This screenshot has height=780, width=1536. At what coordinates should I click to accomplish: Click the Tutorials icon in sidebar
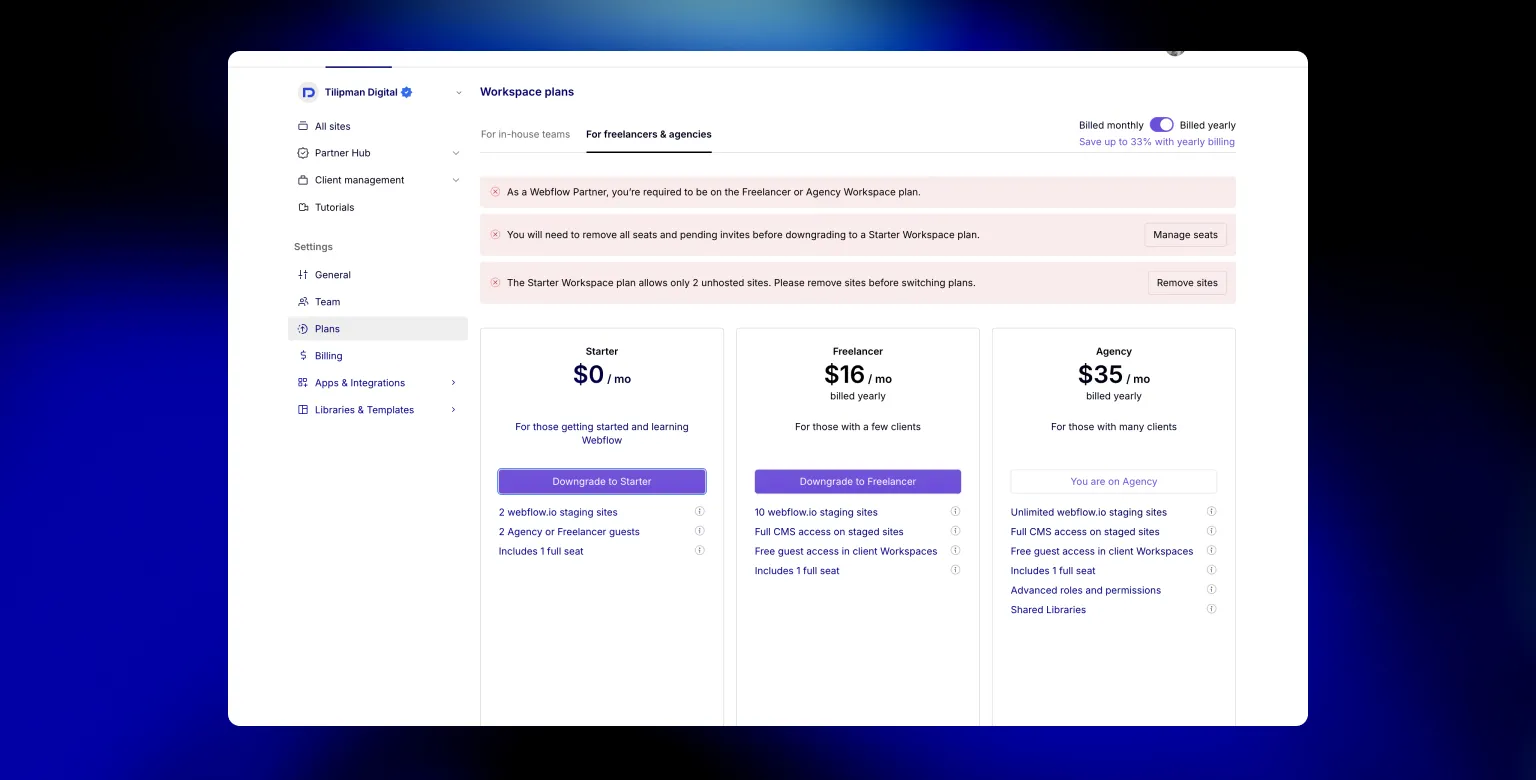[x=303, y=207]
